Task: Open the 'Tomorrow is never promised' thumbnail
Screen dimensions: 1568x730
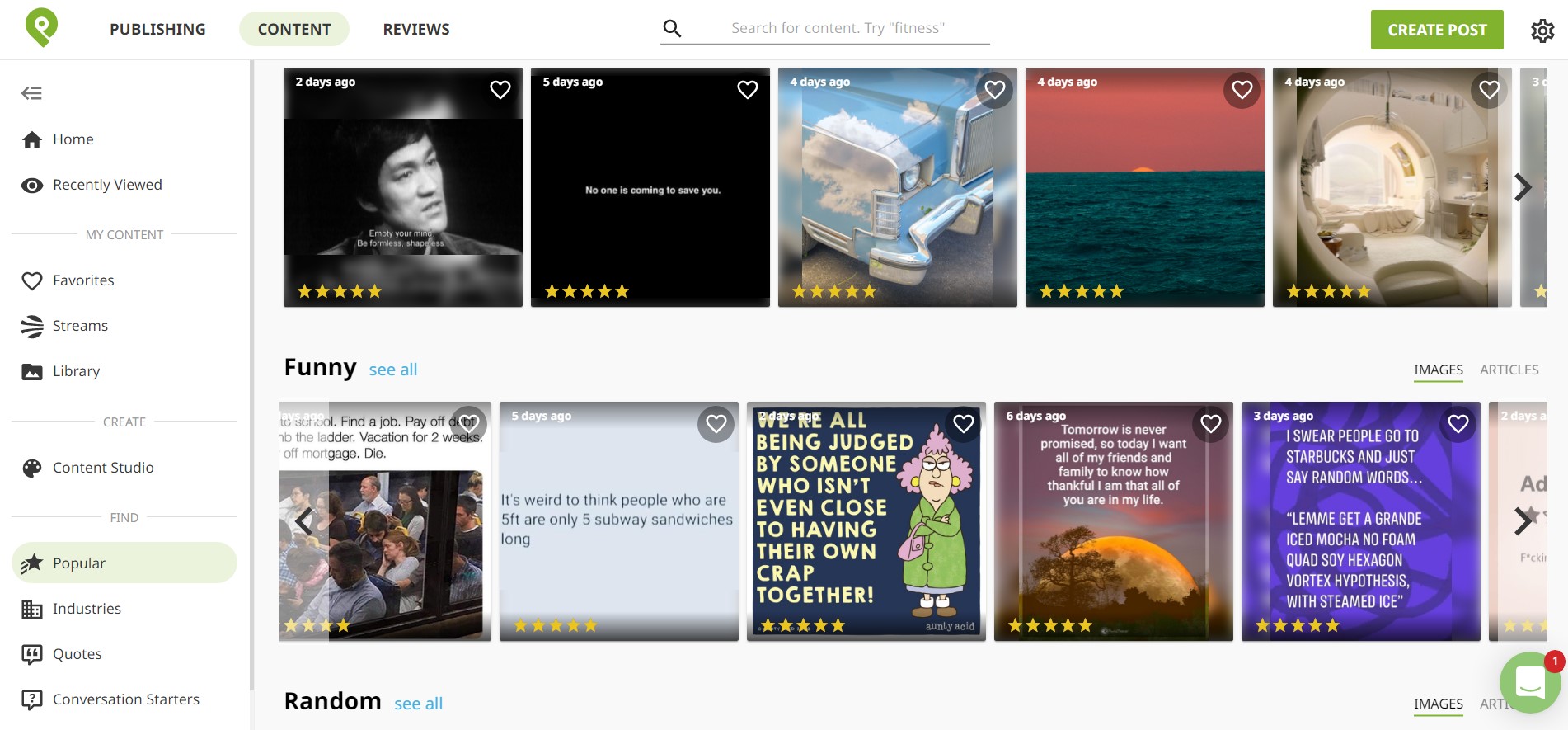Action: click(1114, 521)
